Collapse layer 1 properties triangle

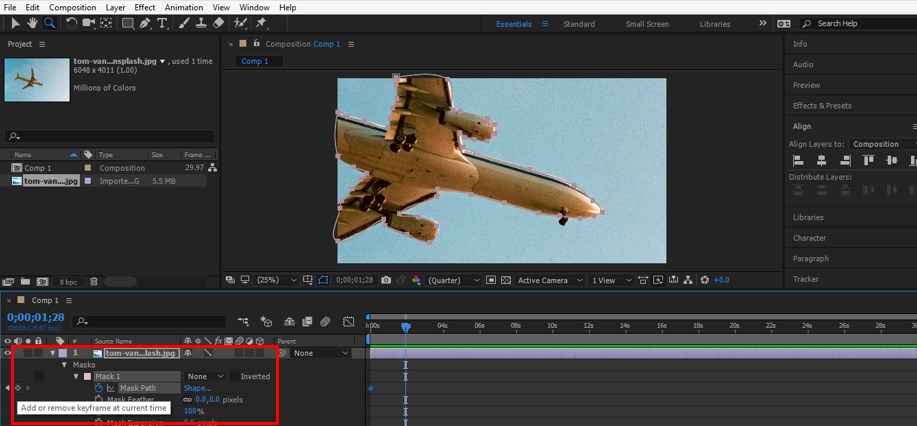(x=53, y=353)
